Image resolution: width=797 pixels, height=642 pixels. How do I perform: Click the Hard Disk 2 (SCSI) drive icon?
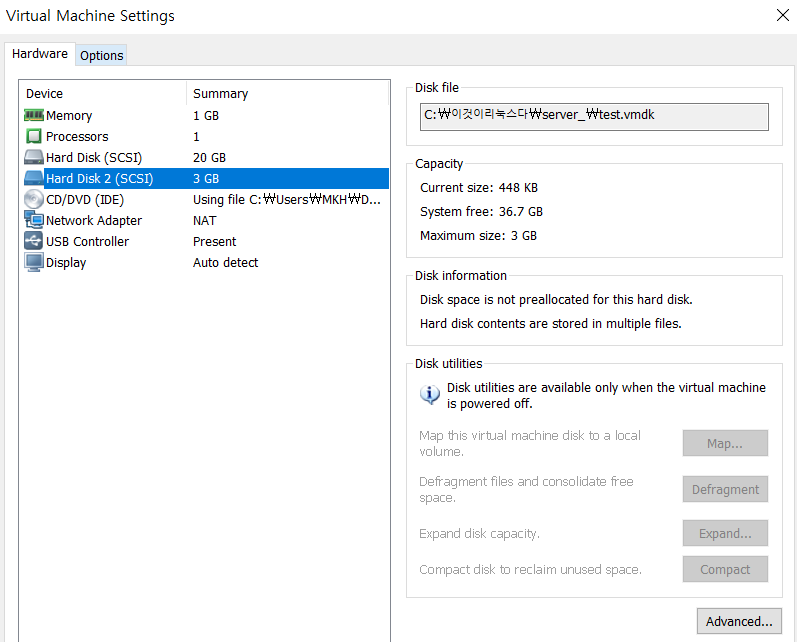34,178
